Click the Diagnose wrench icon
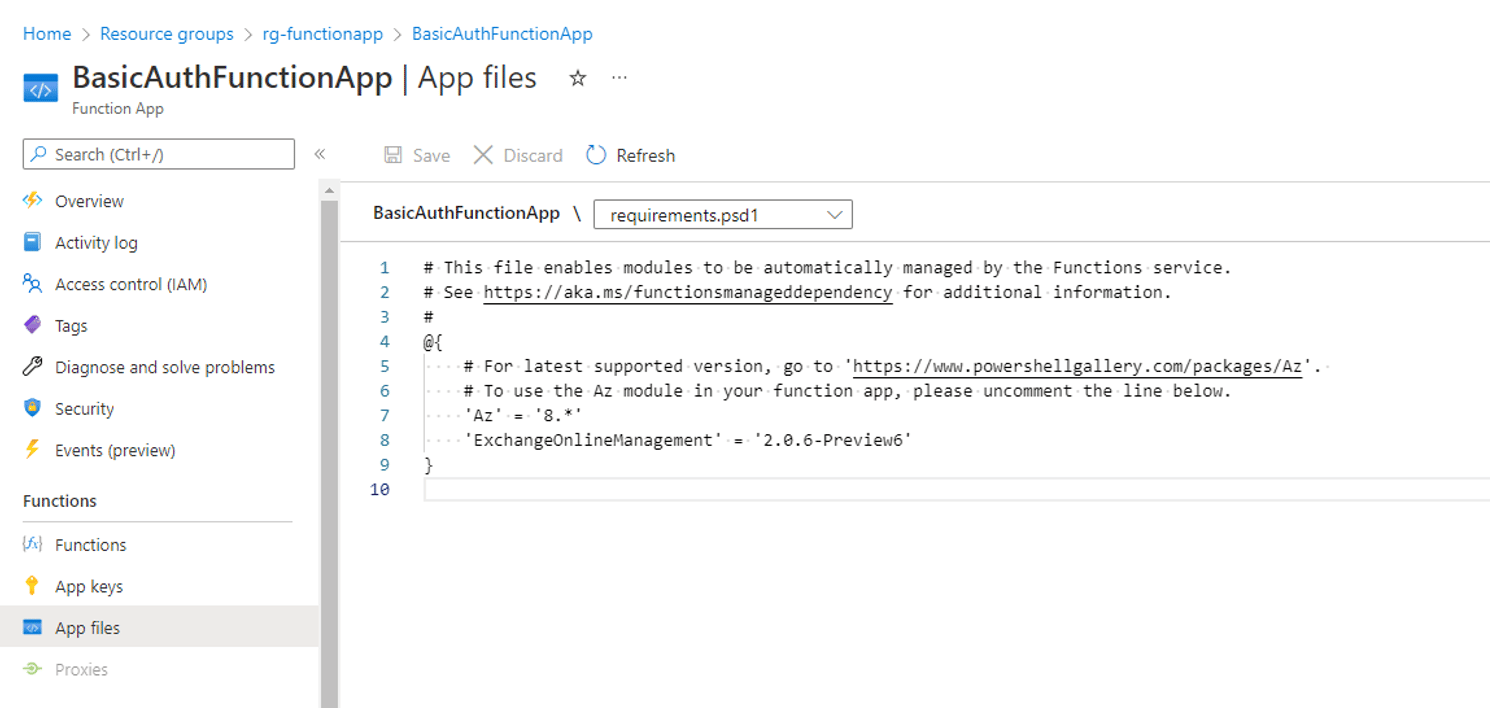Image resolution: width=1490 pixels, height=708 pixels. (x=33, y=367)
